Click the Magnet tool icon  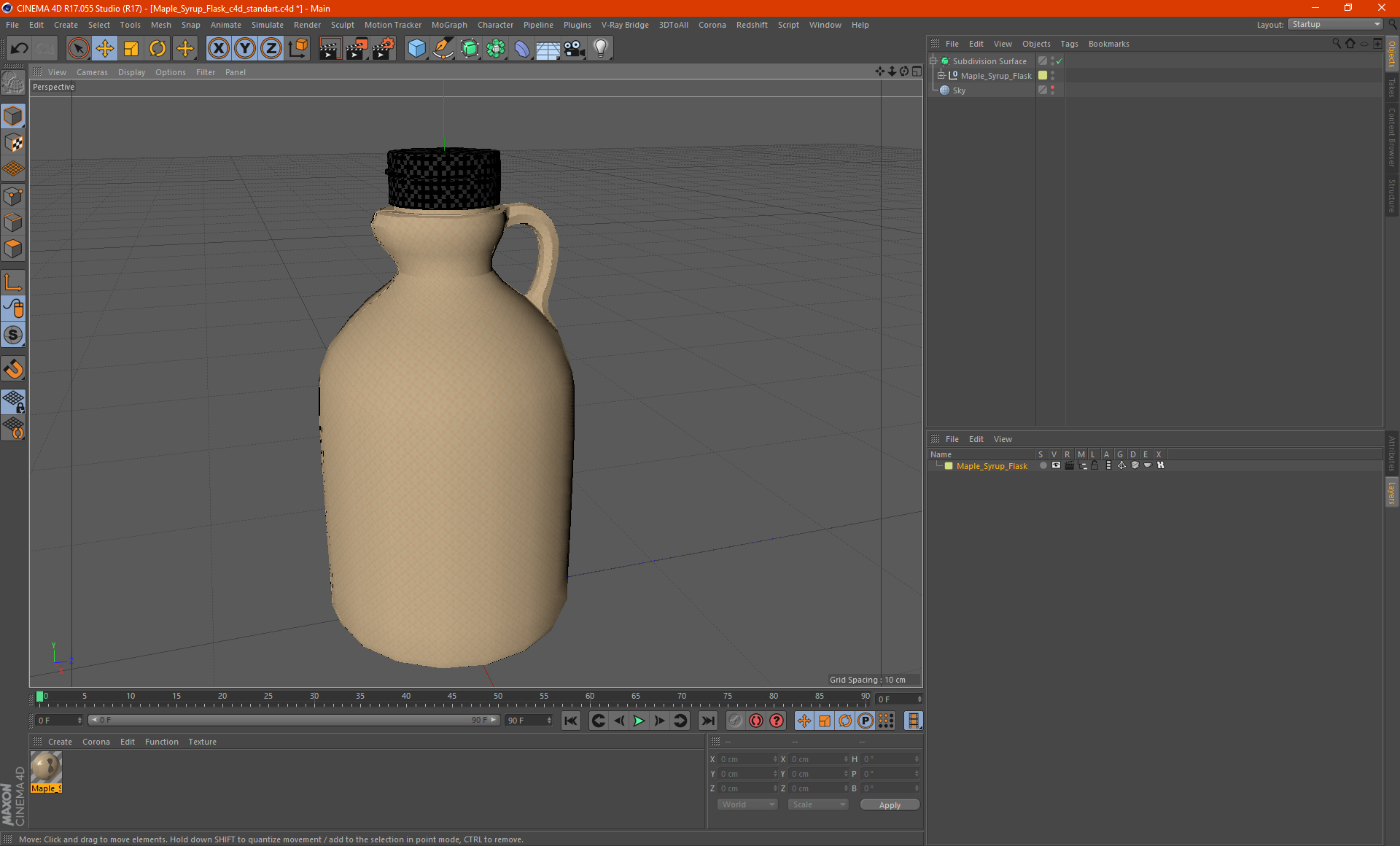click(13, 369)
